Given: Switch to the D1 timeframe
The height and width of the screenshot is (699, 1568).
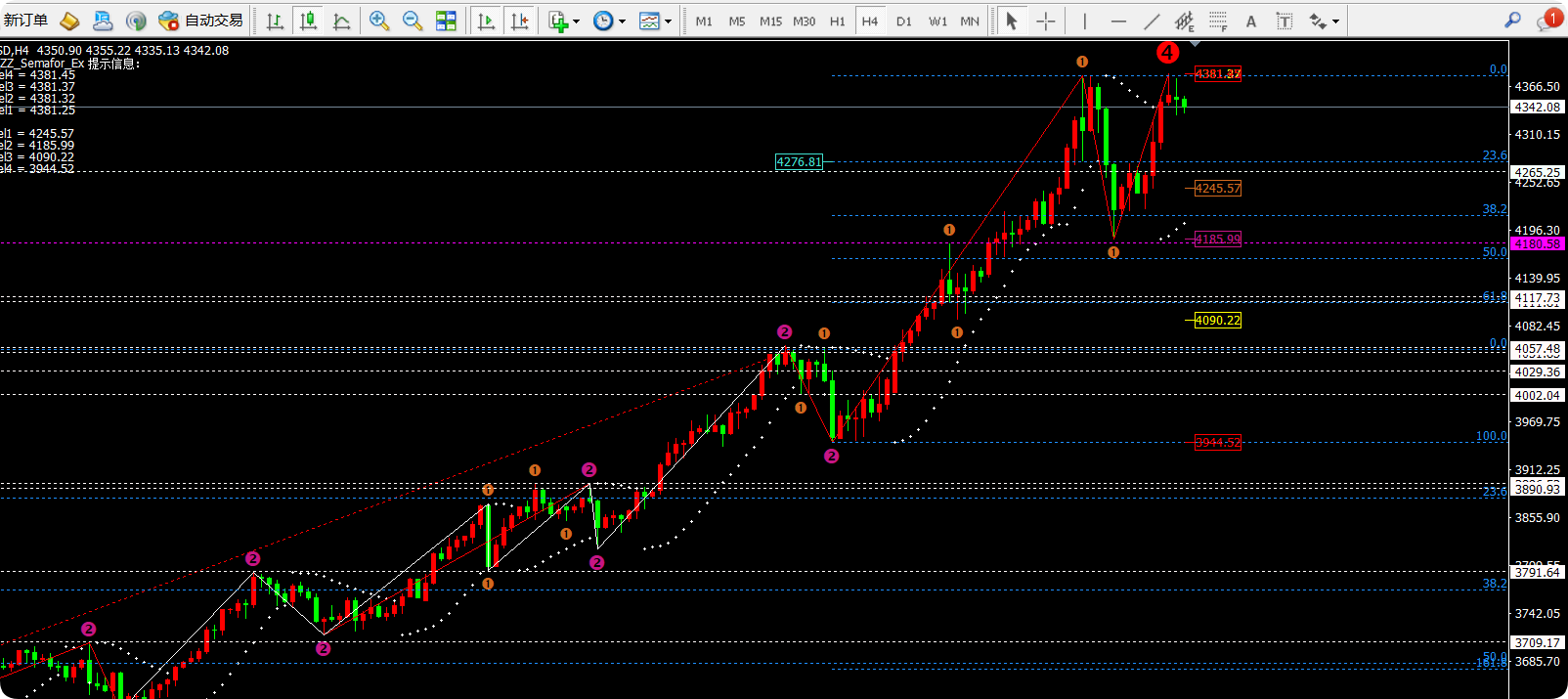Looking at the screenshot, I should [x=903, y=21].
